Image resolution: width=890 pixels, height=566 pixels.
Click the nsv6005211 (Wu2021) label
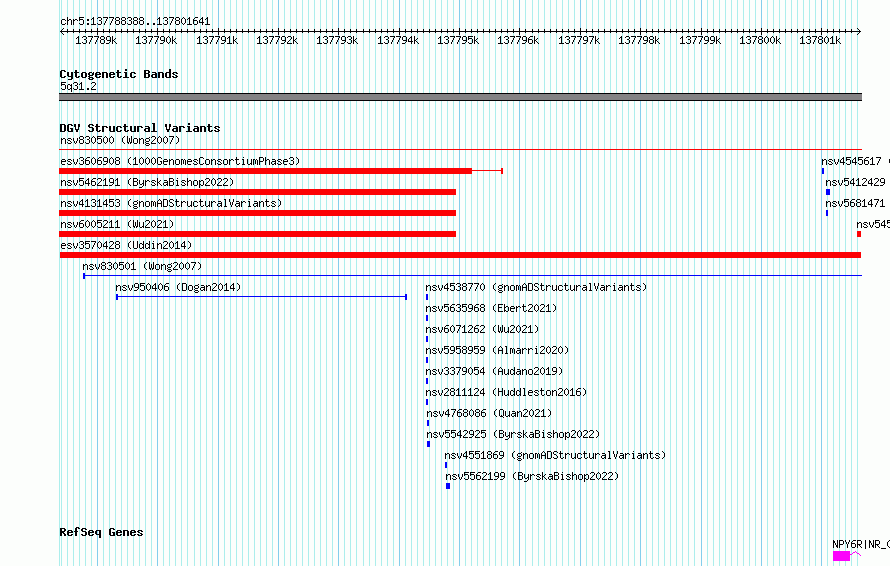[117, 224]
